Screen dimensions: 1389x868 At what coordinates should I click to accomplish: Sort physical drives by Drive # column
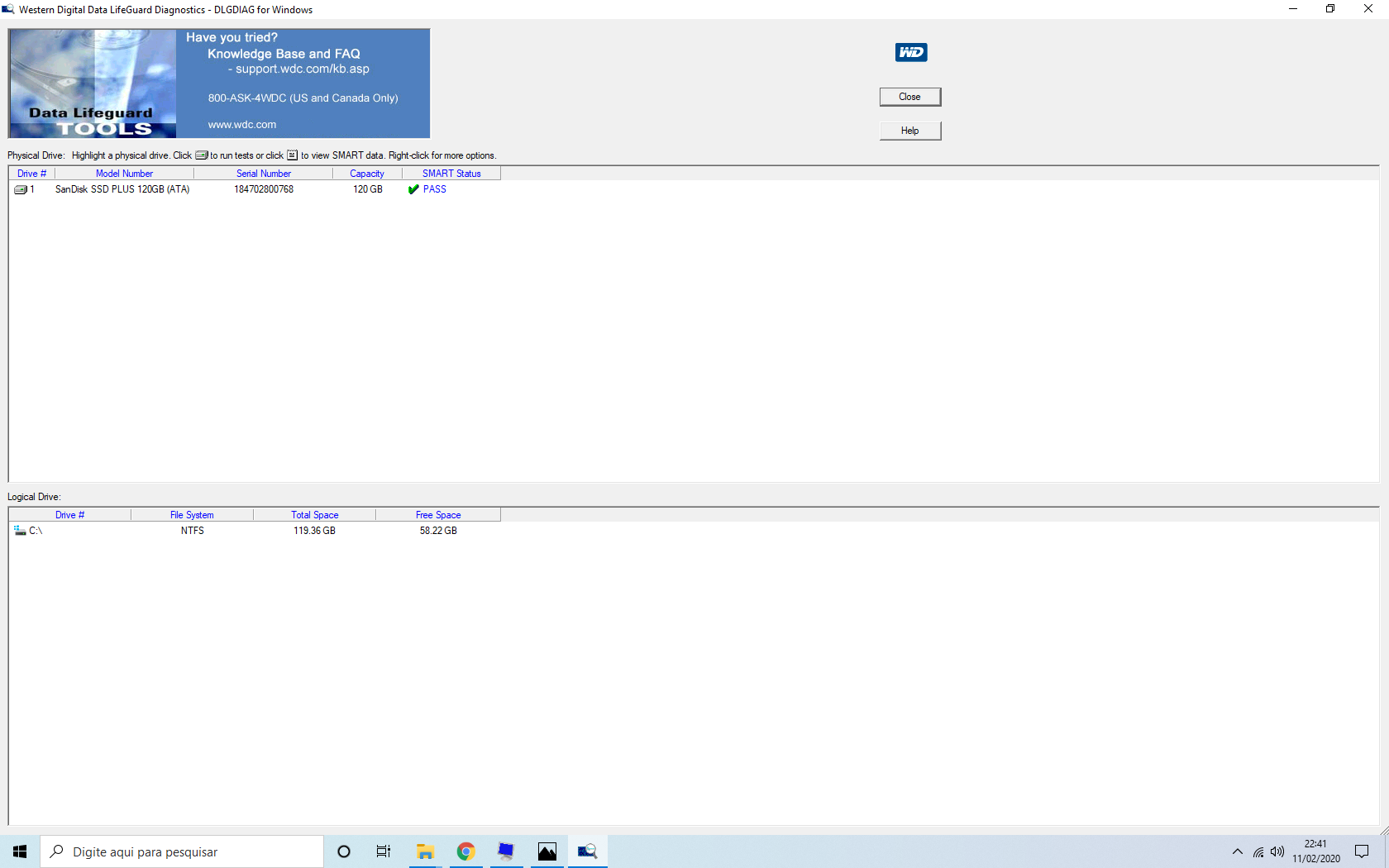(x=31, y=174)
